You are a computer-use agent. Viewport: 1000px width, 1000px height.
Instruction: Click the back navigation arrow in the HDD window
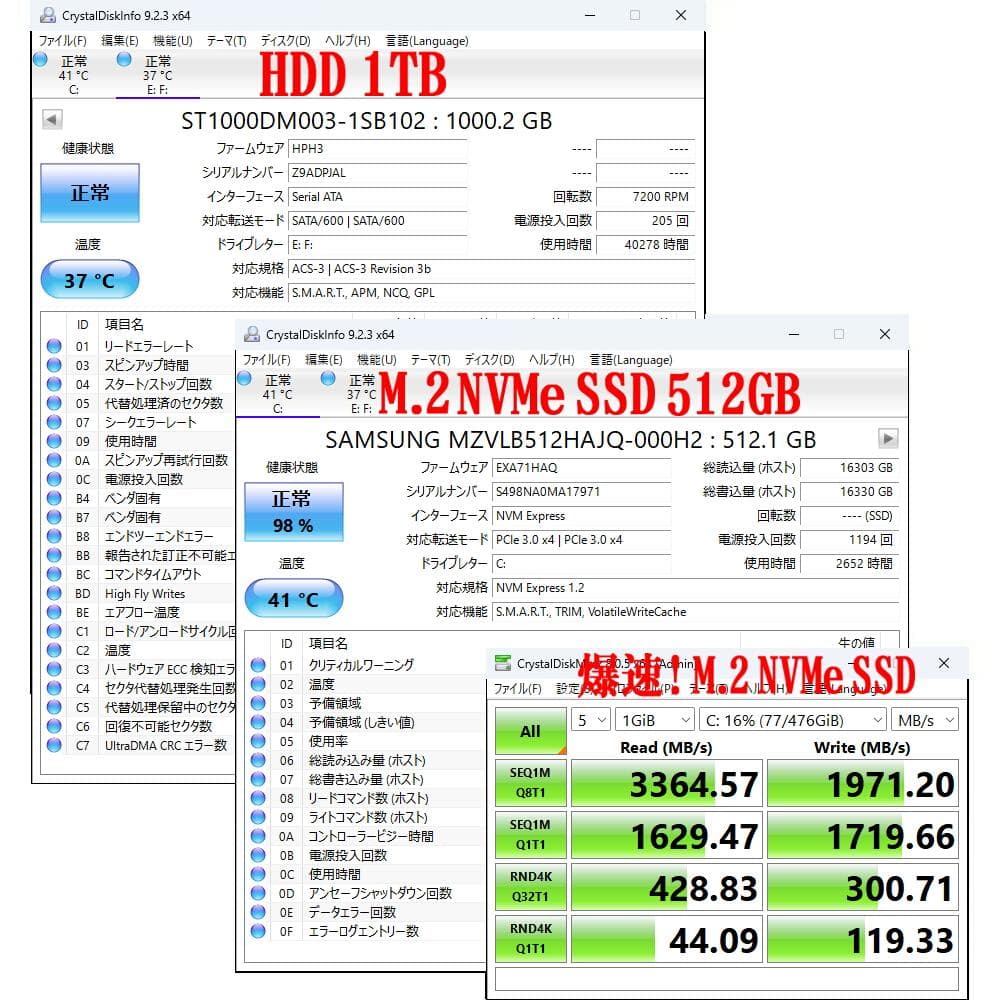(51, 120)
